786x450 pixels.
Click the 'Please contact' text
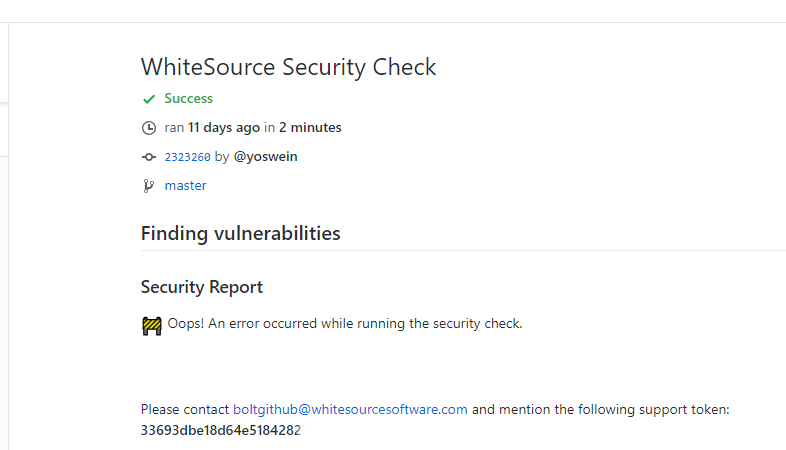tap(185, 409)
